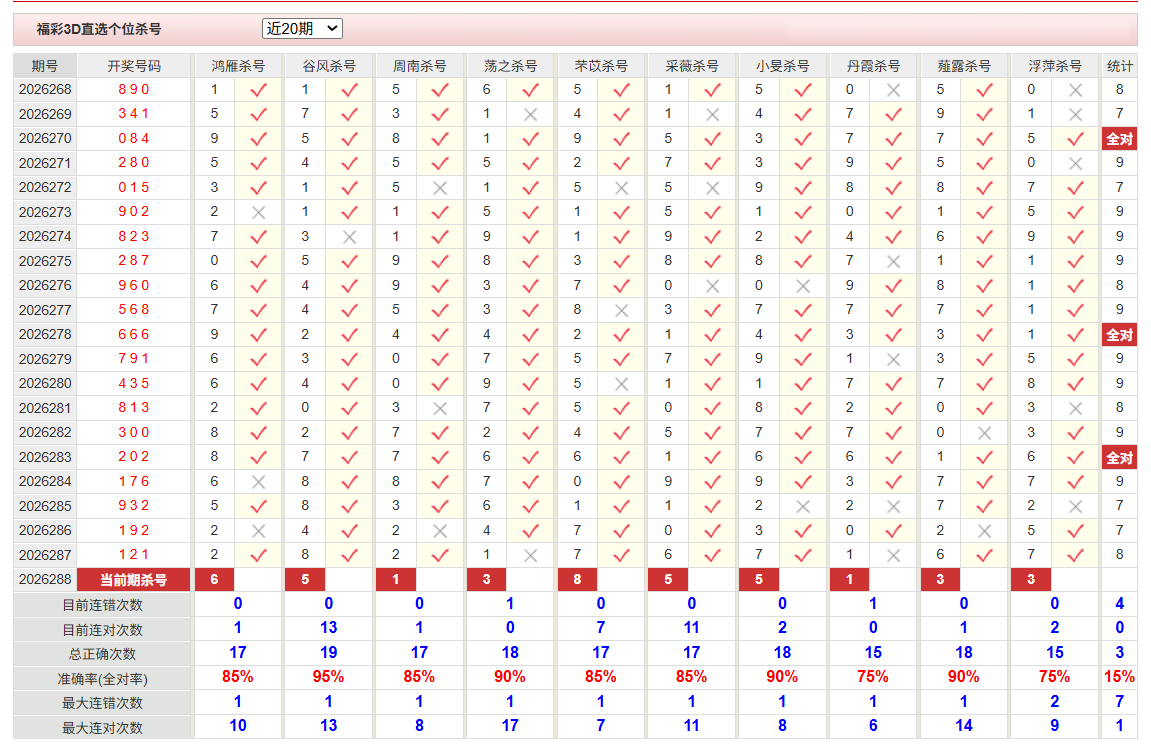Image resolution: width=1151 pixels, height=755 pixels.
Task: Click the 全对 badge in row 2026278
Action: click(x=1119, y=335)
